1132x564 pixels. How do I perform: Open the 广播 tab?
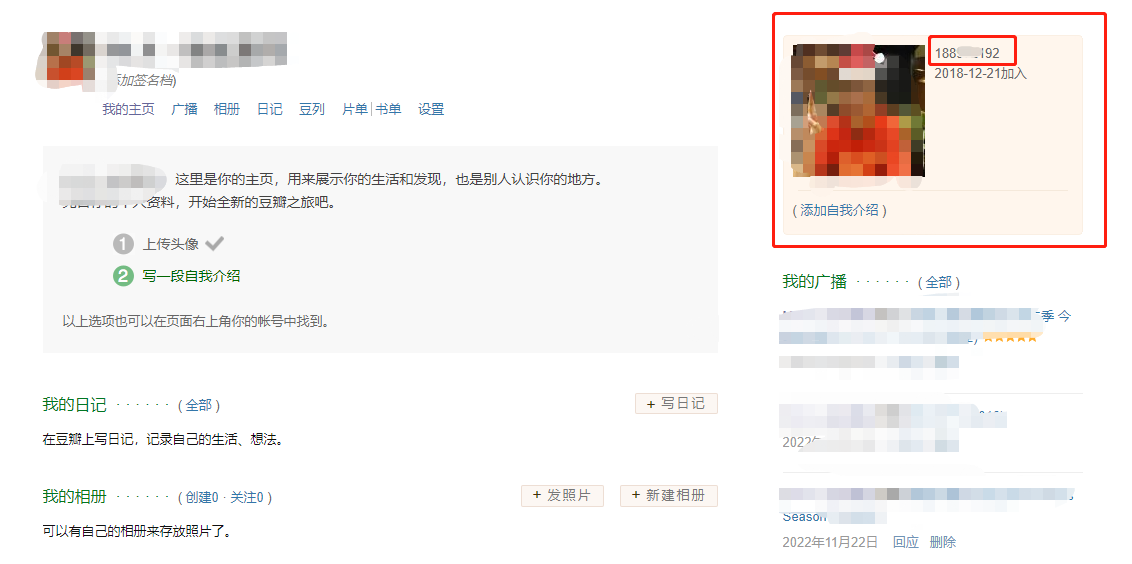click(184, 110)
